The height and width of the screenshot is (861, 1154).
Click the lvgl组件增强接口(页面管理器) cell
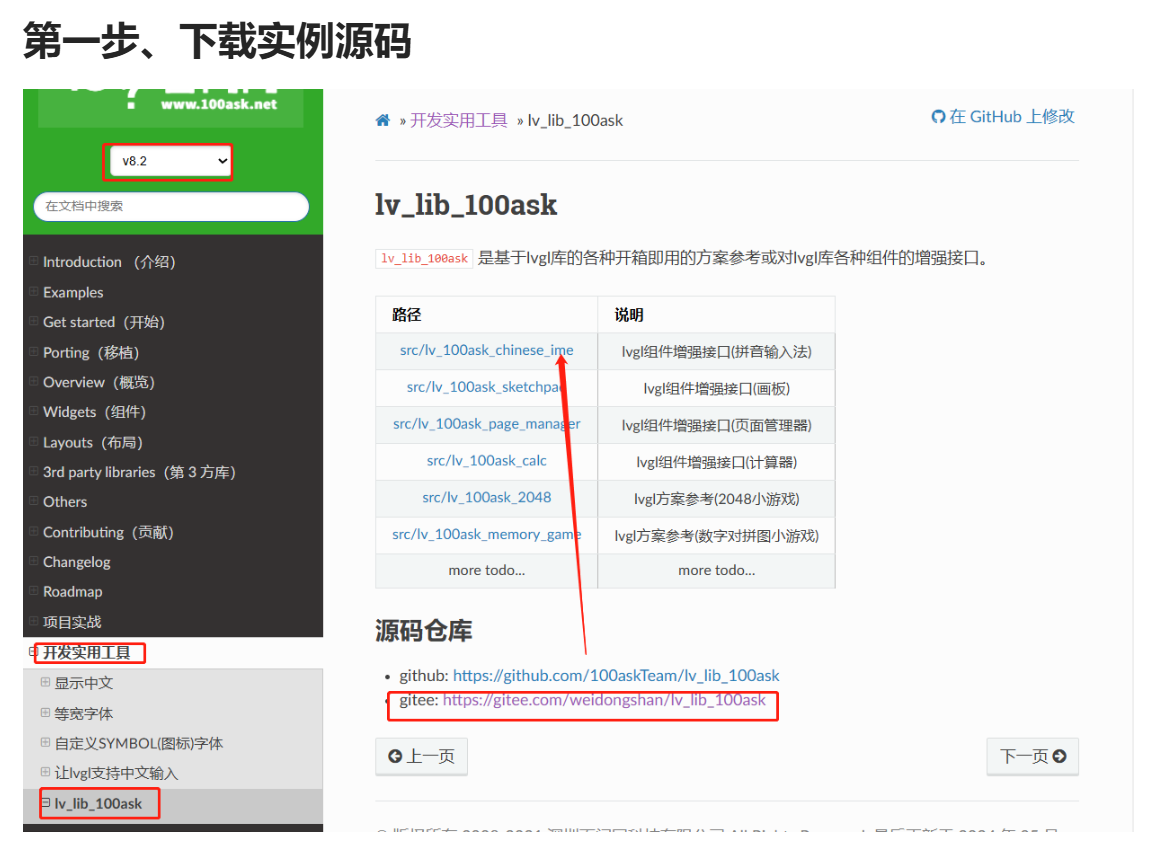[716, 425]
